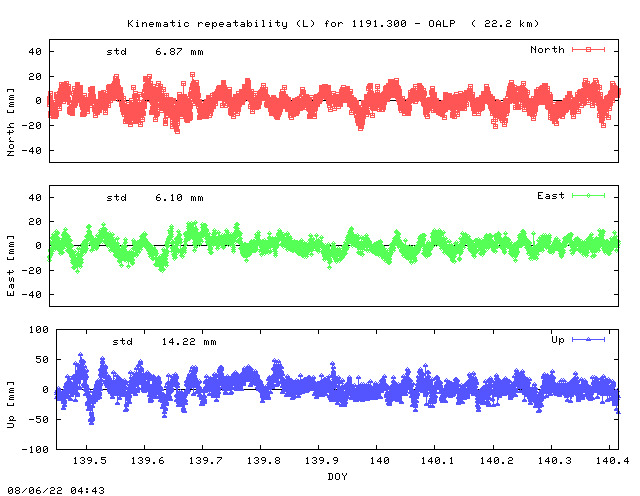Select the 'std 6.10 mm' label
The image size is (640, 496).
pyautogui.click(x=155, y=198)
